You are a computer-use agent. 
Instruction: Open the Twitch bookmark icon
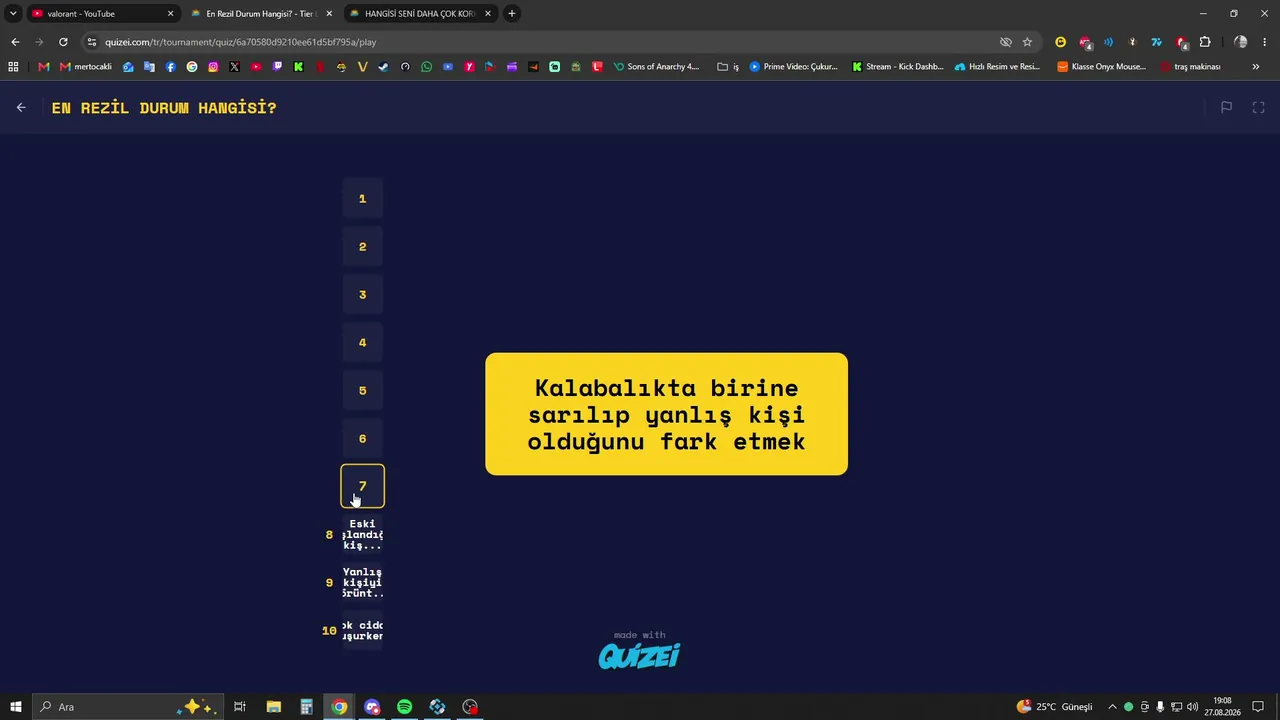(277, 67)
